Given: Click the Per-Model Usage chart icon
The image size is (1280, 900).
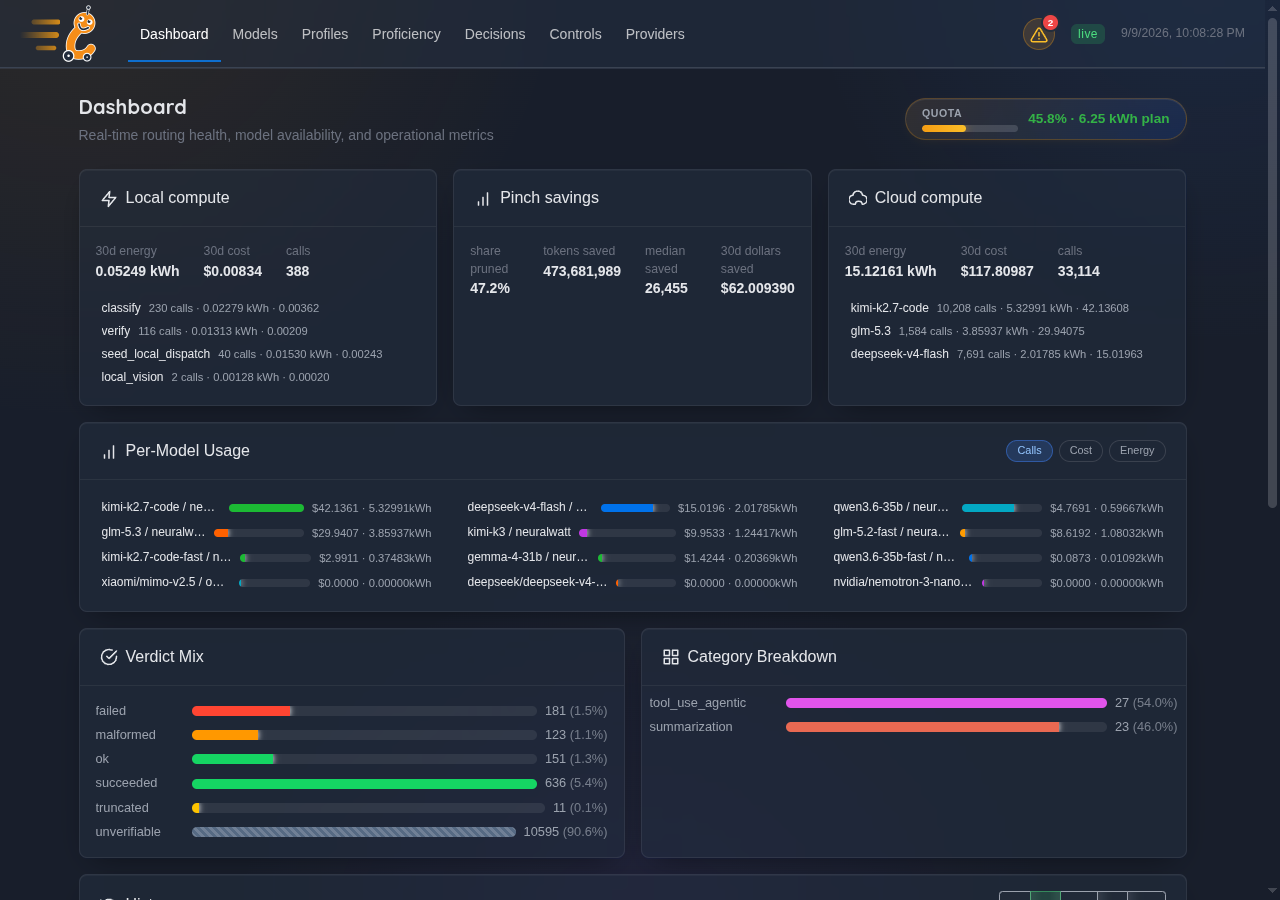Looking at the screenshot, I should (109, 452).
